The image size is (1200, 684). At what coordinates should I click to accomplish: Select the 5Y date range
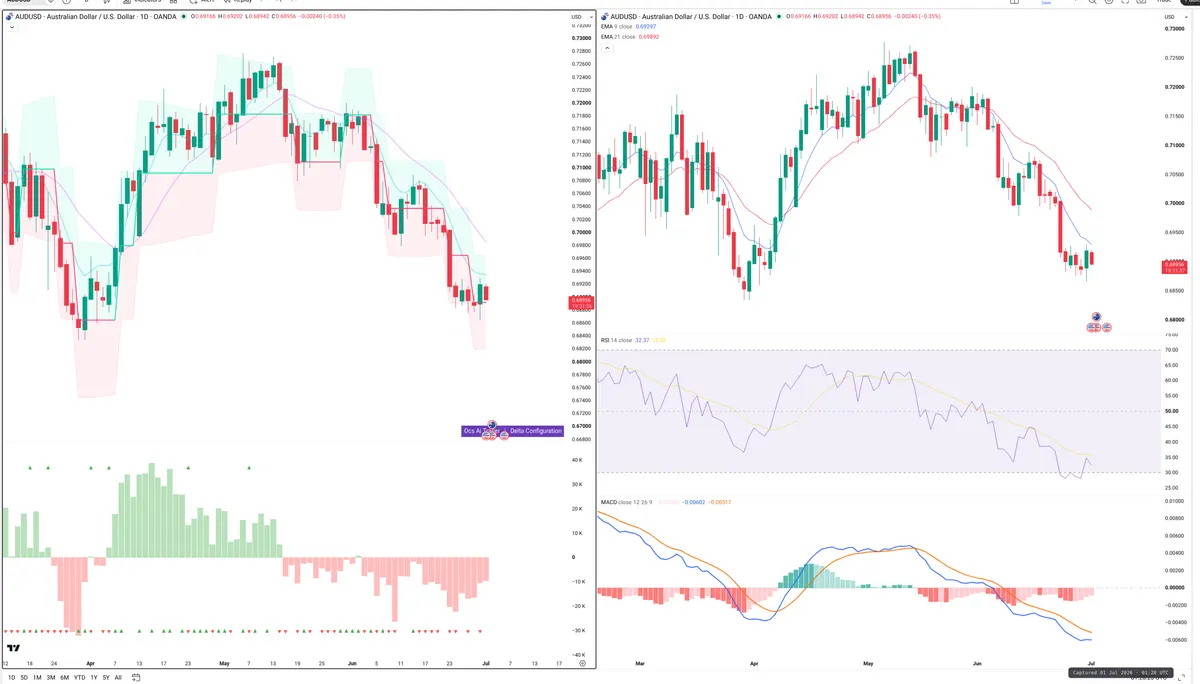point(106,678)
